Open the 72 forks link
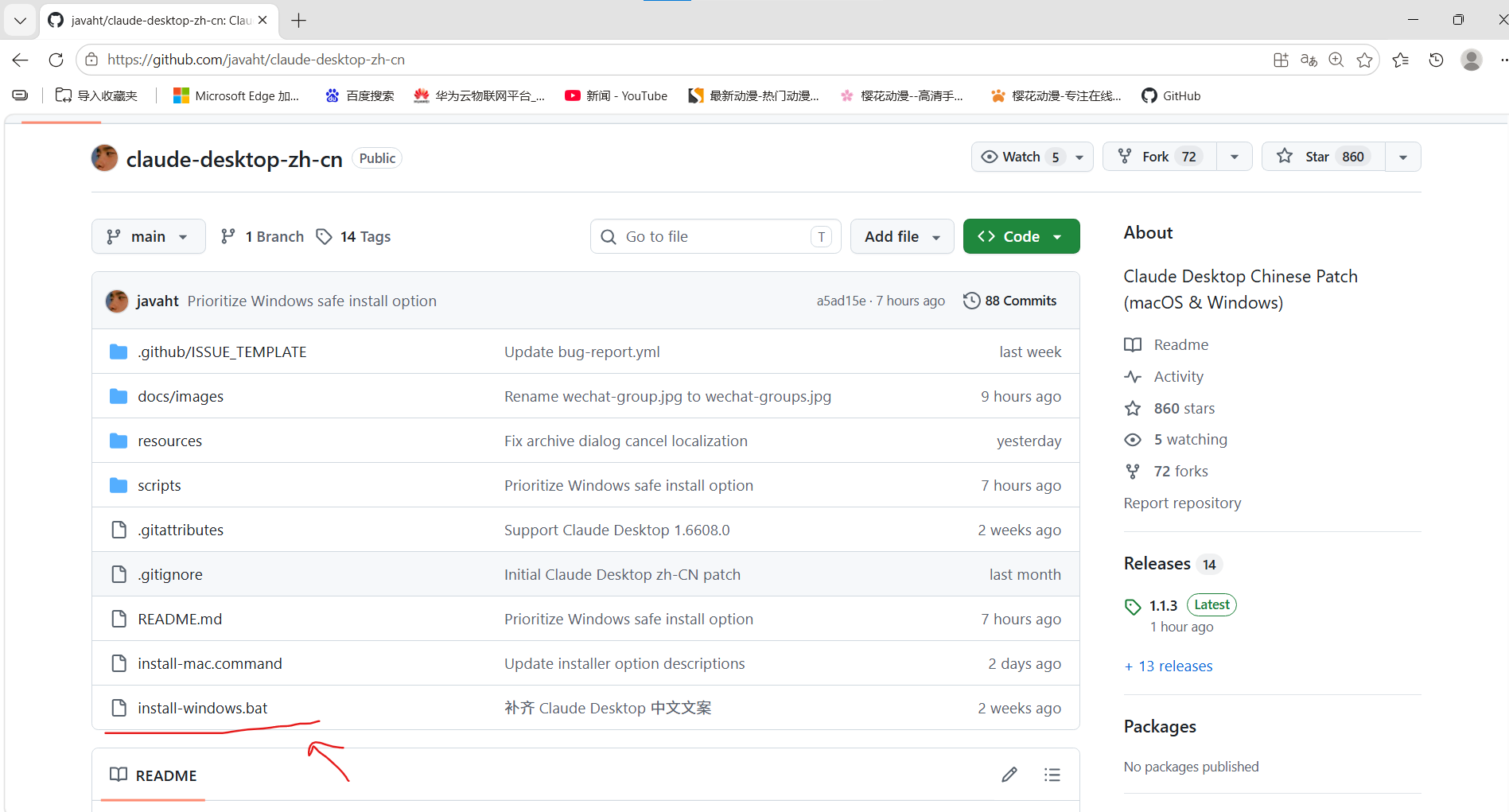The width and height of the screenshot is (1509, 812). pos(1166,471)
